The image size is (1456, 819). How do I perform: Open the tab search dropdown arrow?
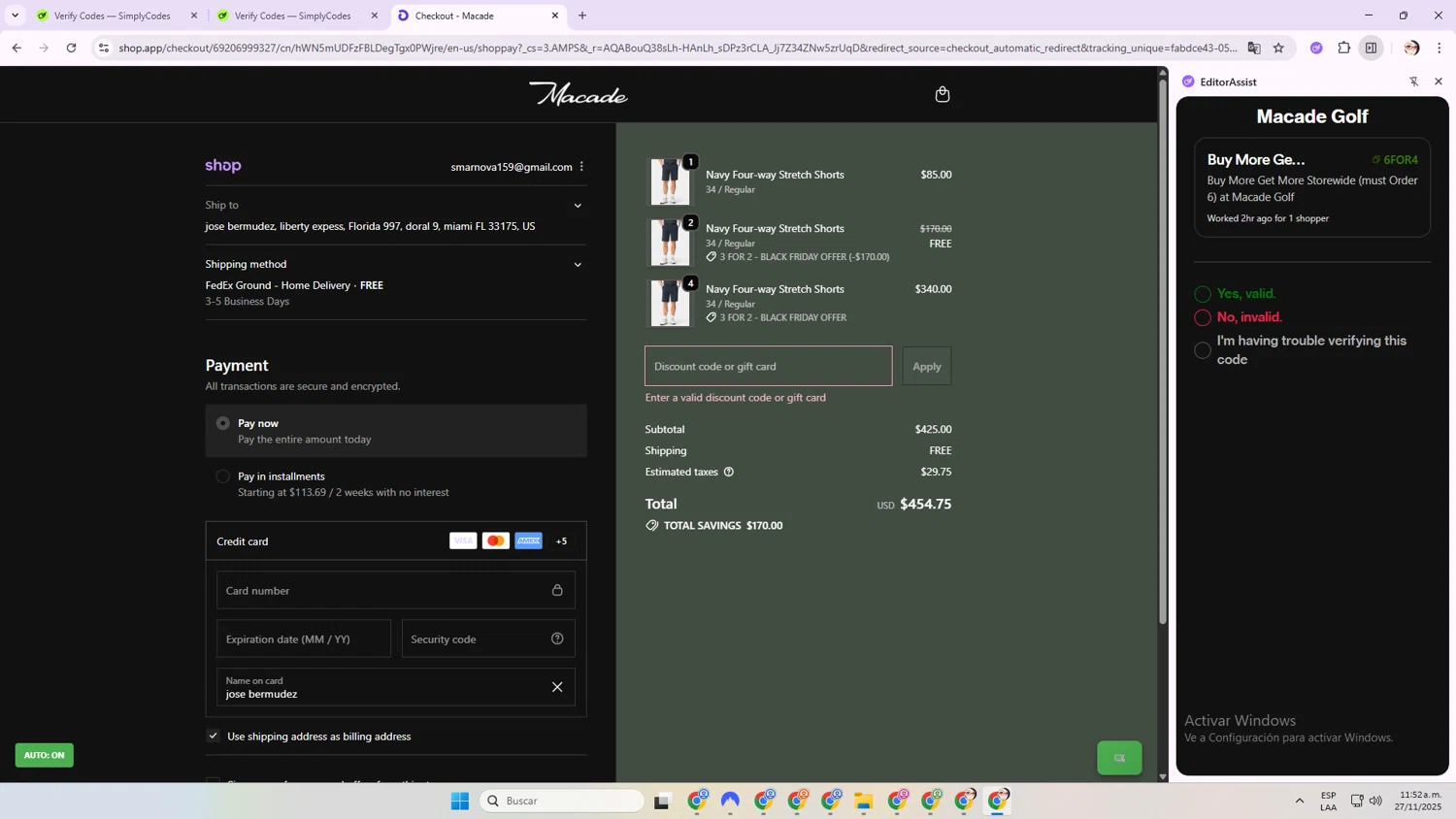(15, 16)
